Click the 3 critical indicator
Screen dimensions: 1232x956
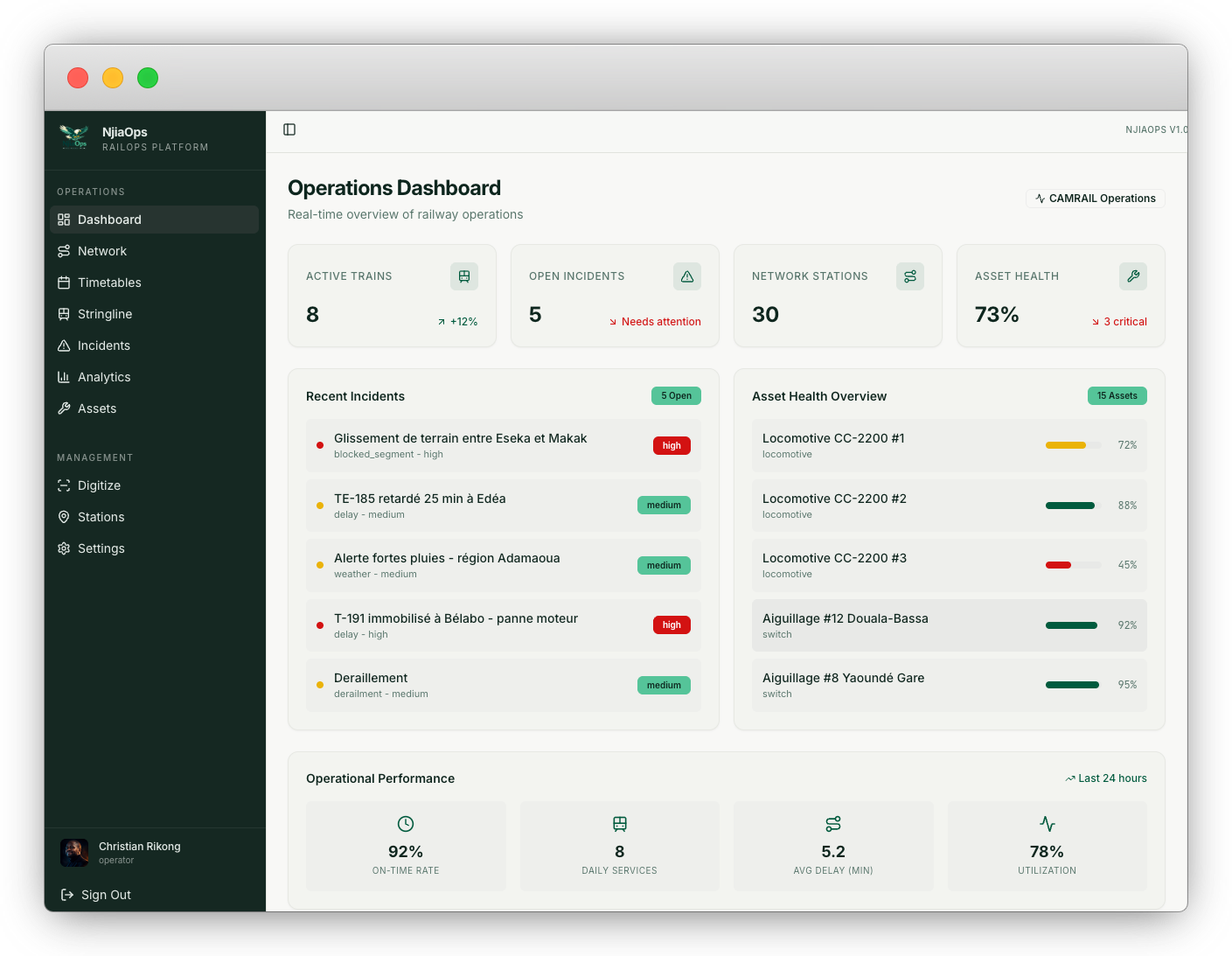[x=1119, y=322]
